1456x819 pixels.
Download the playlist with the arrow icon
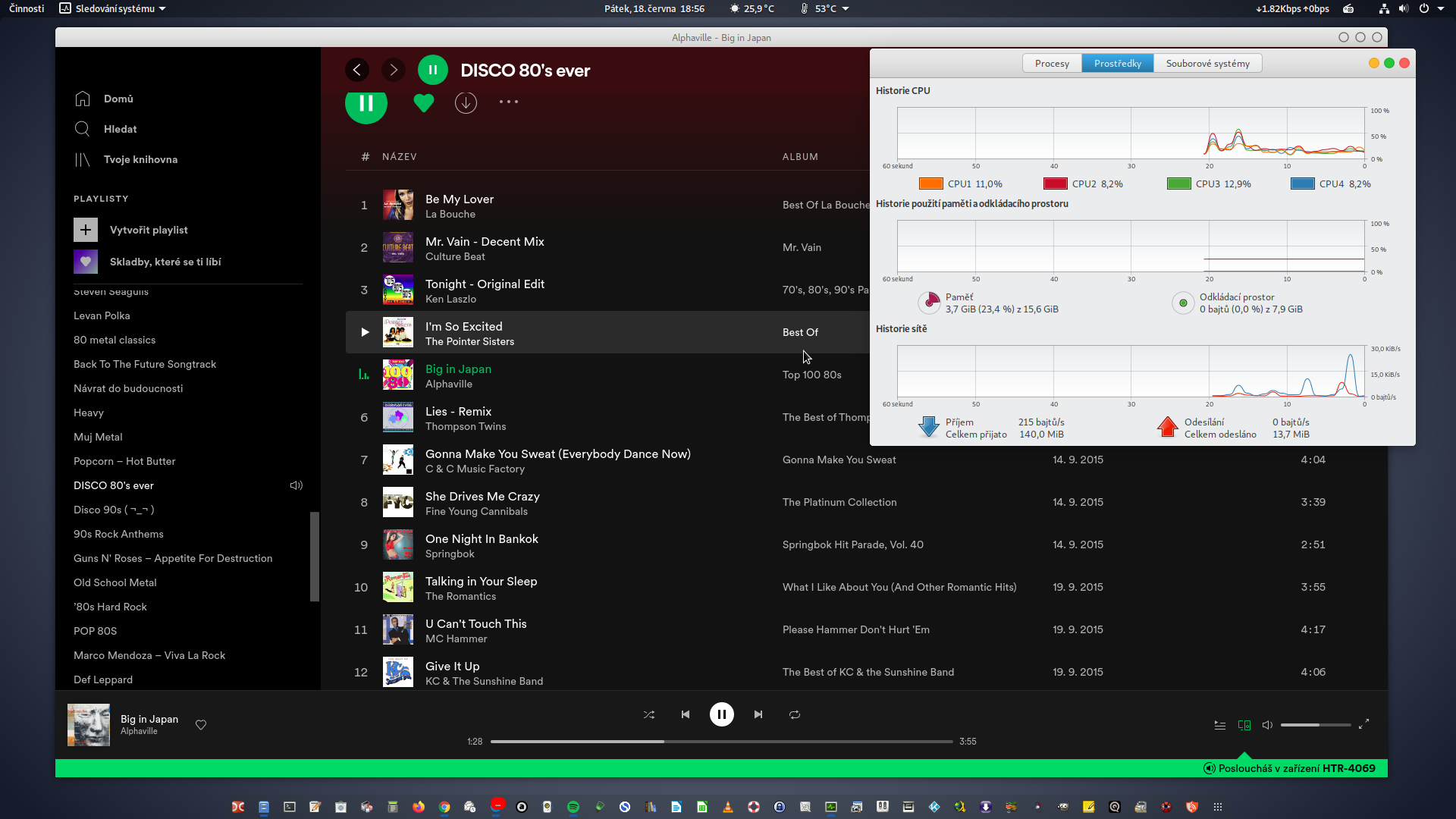tap(466, 102)
